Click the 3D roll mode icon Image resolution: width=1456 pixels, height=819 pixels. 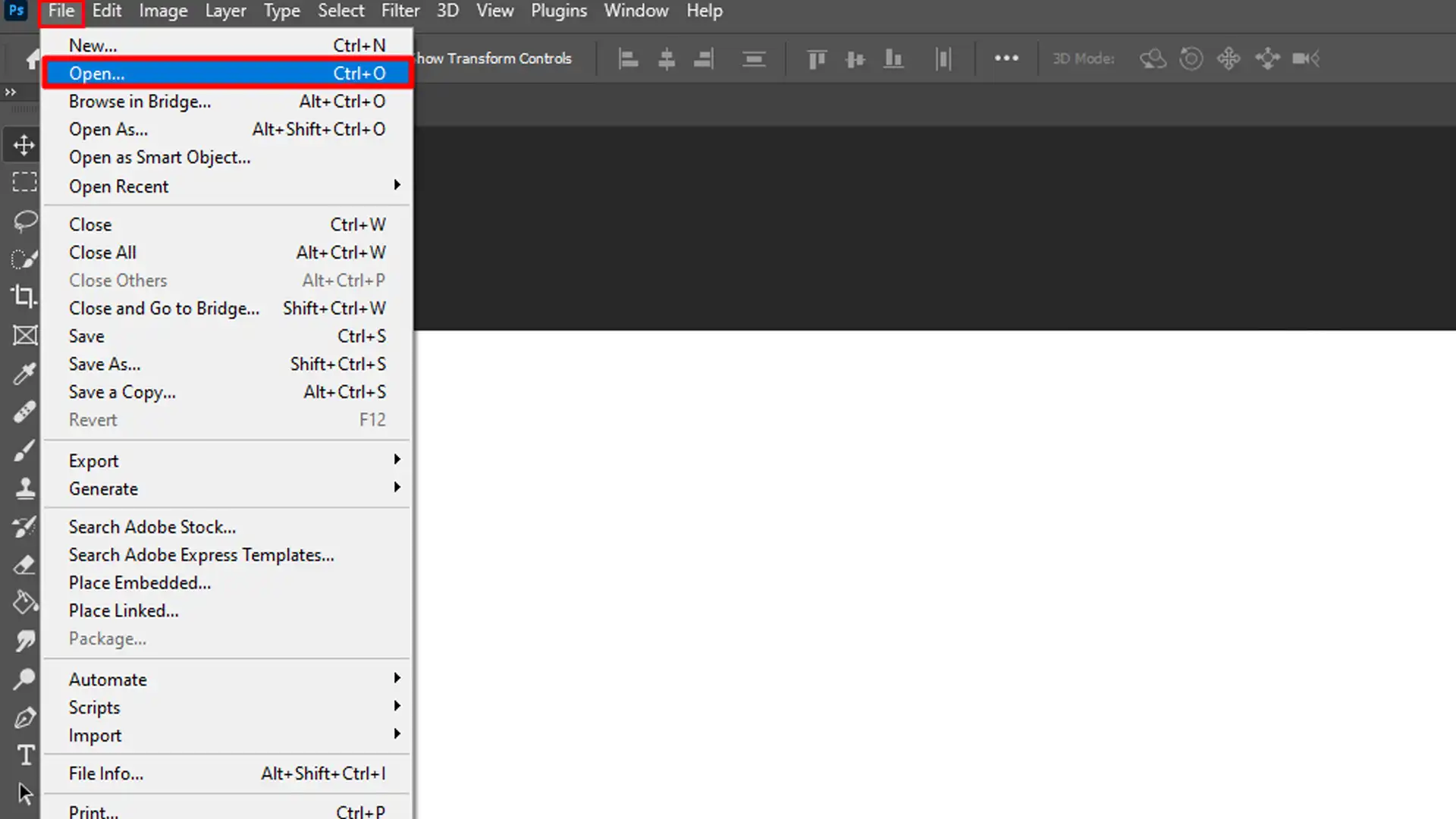click(x=1191, y=58)
